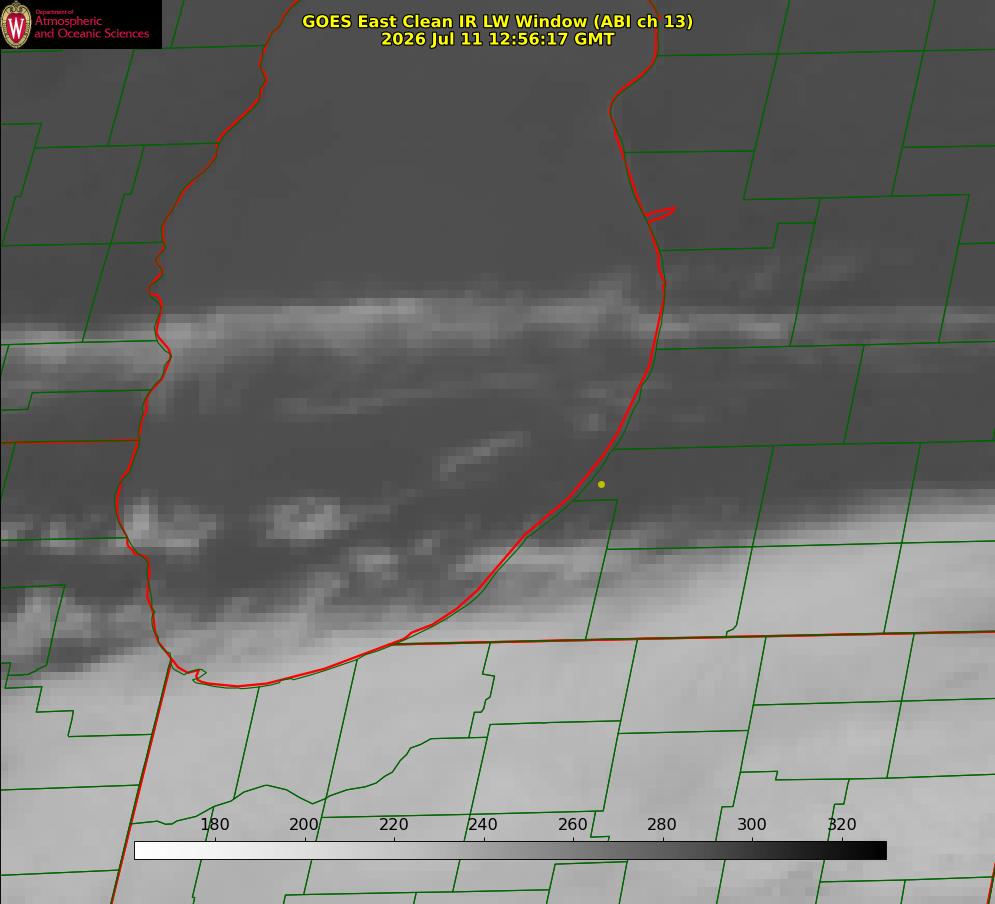Select the 200 colorbar tick label

point(304,824)
